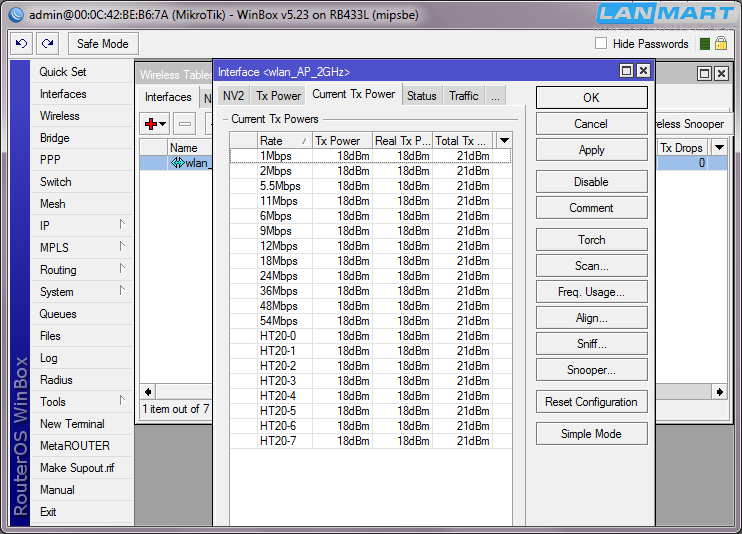
Task: Click the undo arrow icon in toolbar
Action: pos(21,44)
